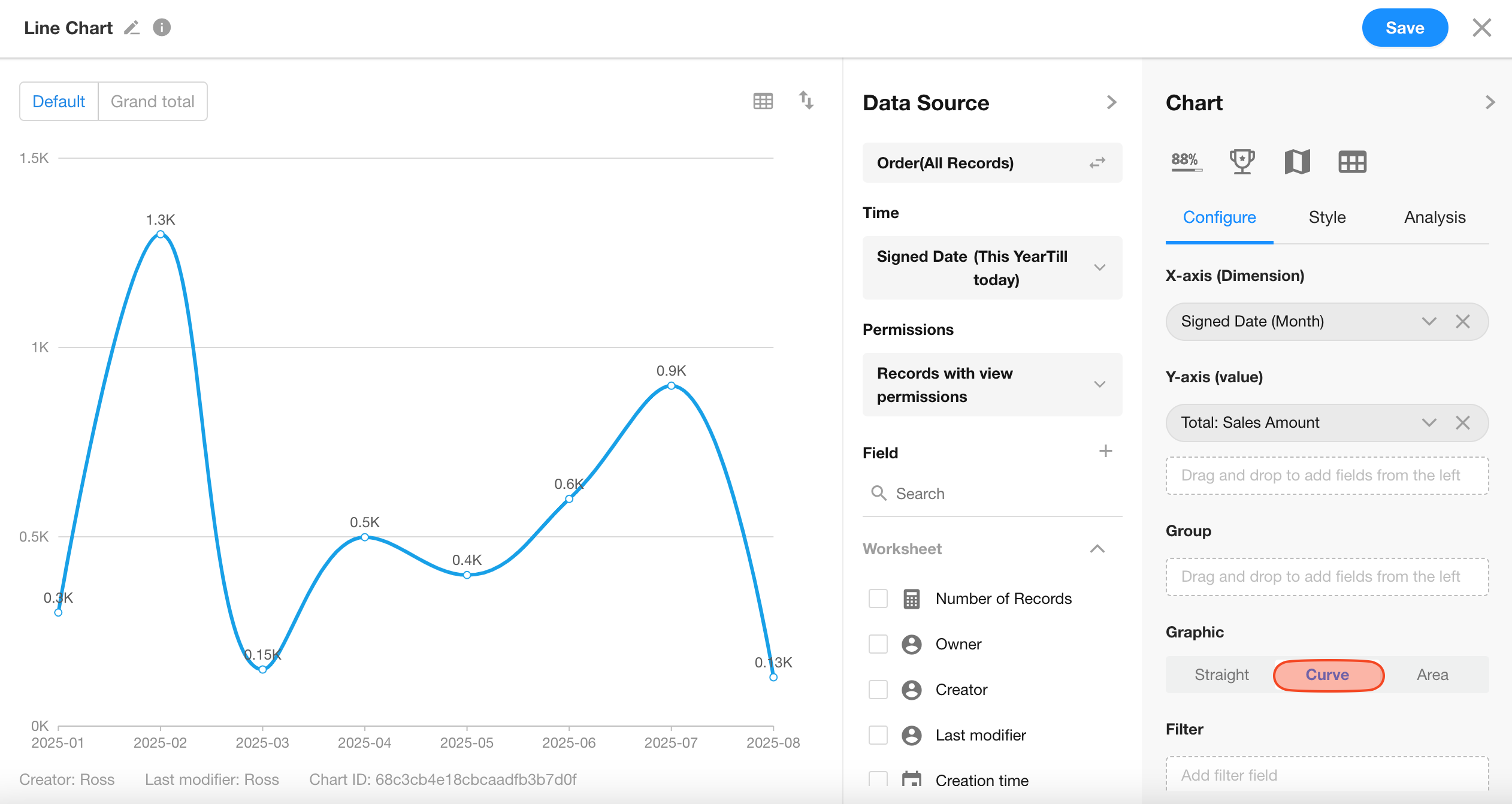Image resolution: width=1512 pixels, height=804 pixels.
Task: Collapse the Worksheet field section
Action: (x=1097, y=549)
